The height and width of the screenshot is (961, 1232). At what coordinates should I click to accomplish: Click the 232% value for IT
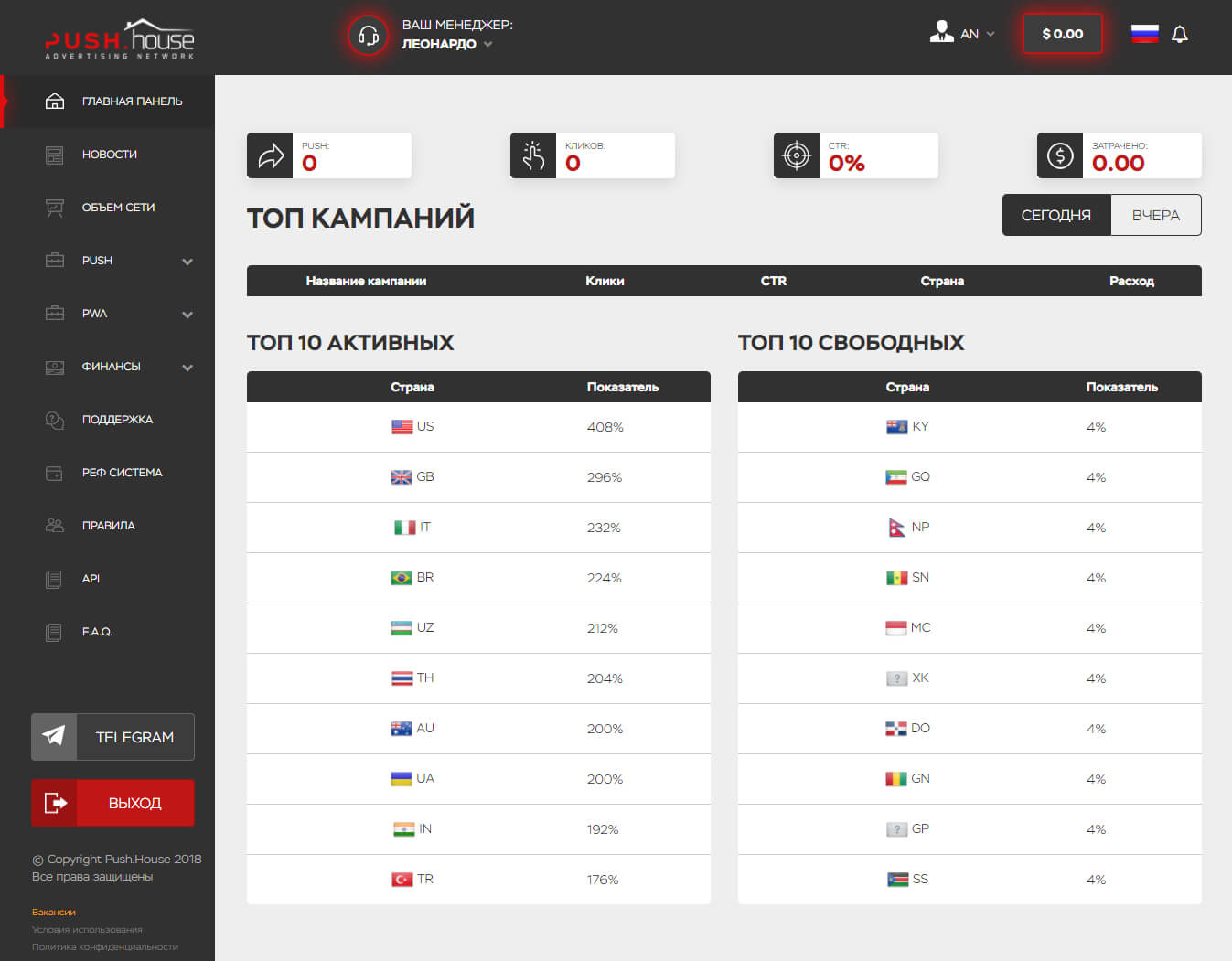604,528
